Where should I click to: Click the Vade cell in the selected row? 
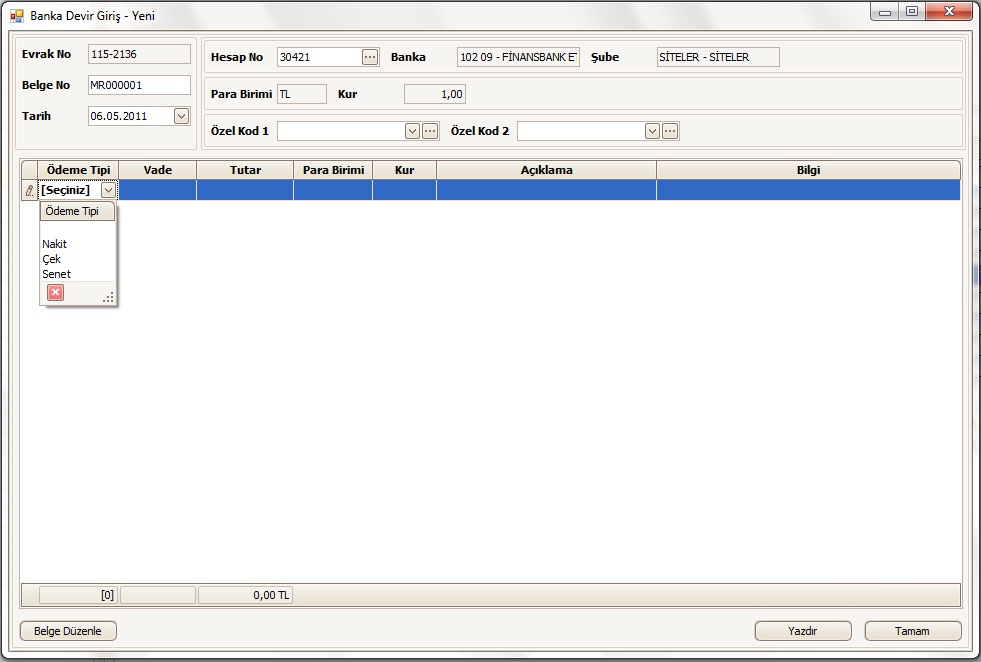click(x=158, y=190)
